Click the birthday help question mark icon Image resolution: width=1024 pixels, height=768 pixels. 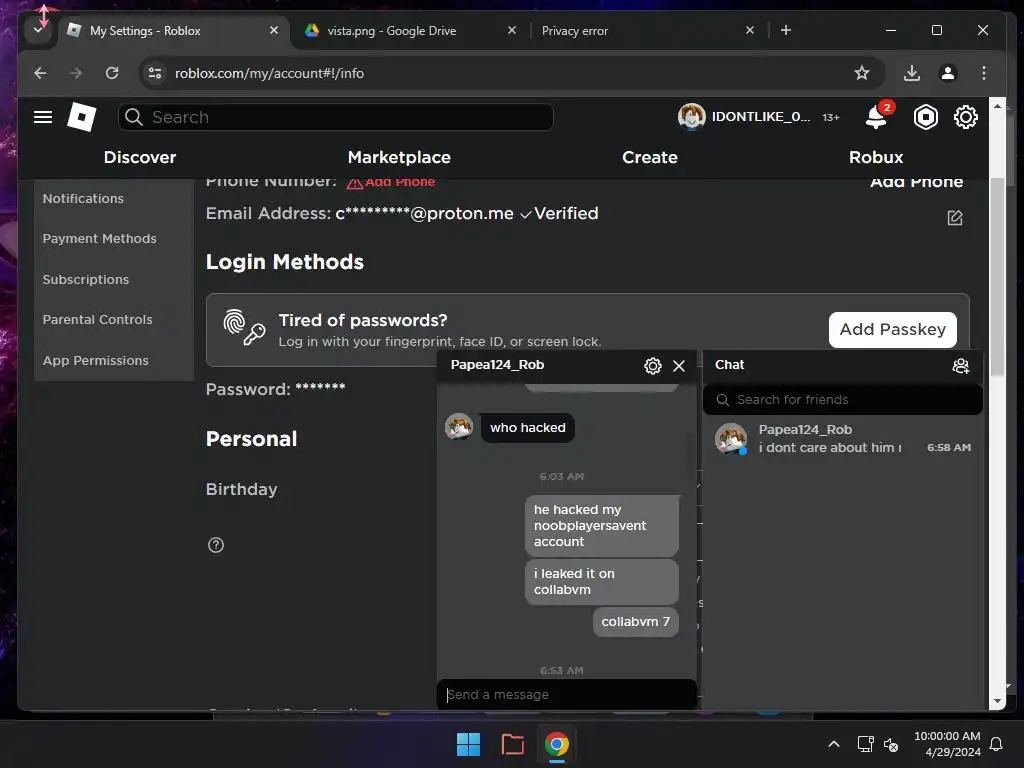pyautogui.click(x=216, y=545)
